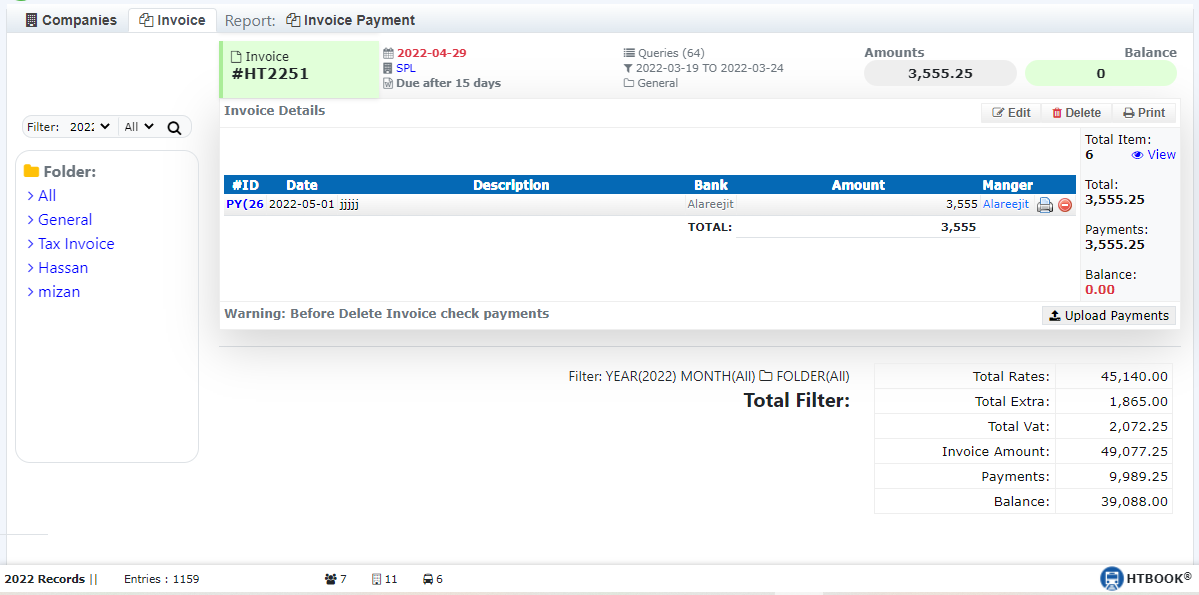
Task: Click the yellow Folder icon in sidebar
Action: coord(31,171)
